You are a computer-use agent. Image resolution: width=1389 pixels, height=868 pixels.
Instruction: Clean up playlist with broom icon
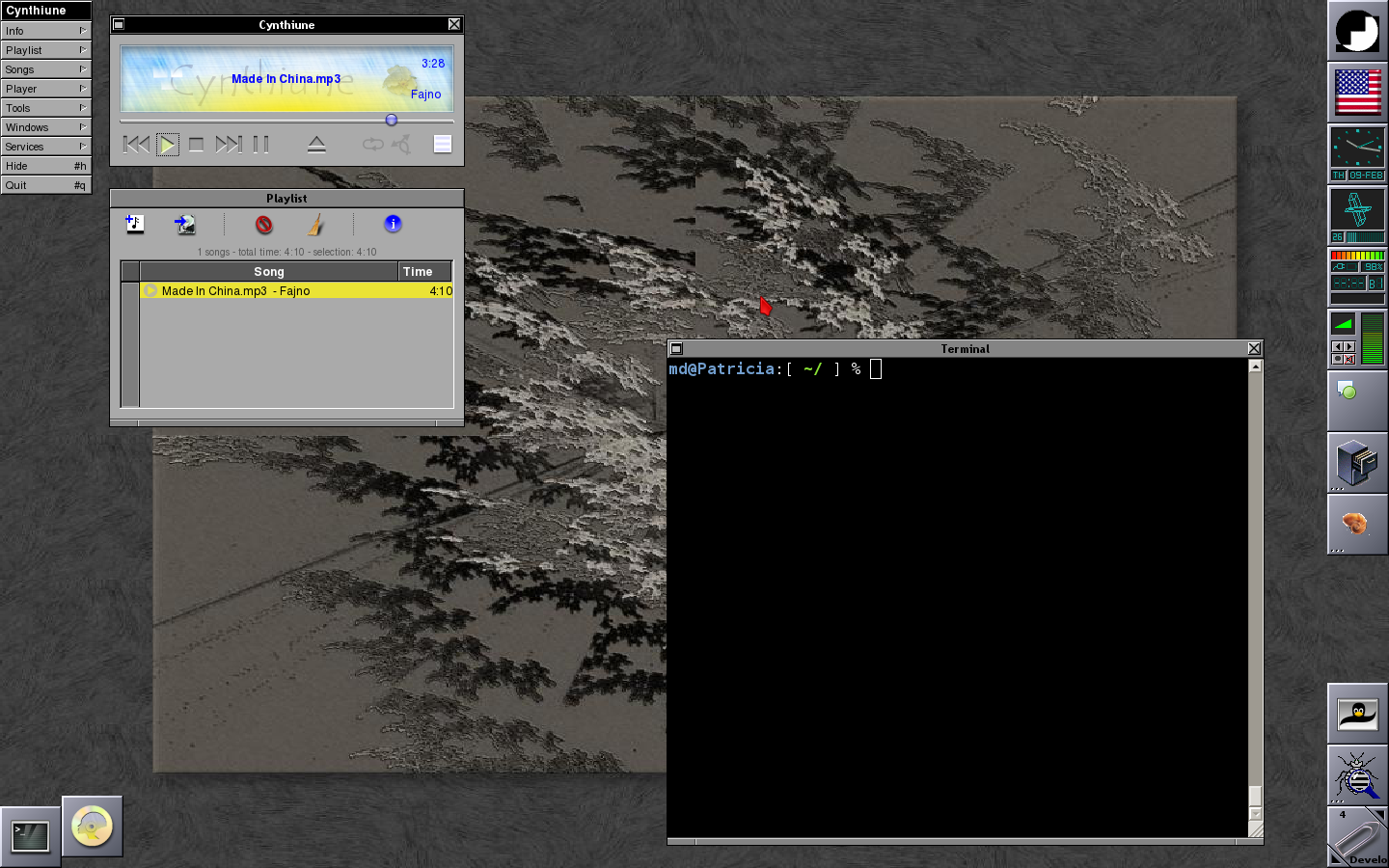pos(315,225)
